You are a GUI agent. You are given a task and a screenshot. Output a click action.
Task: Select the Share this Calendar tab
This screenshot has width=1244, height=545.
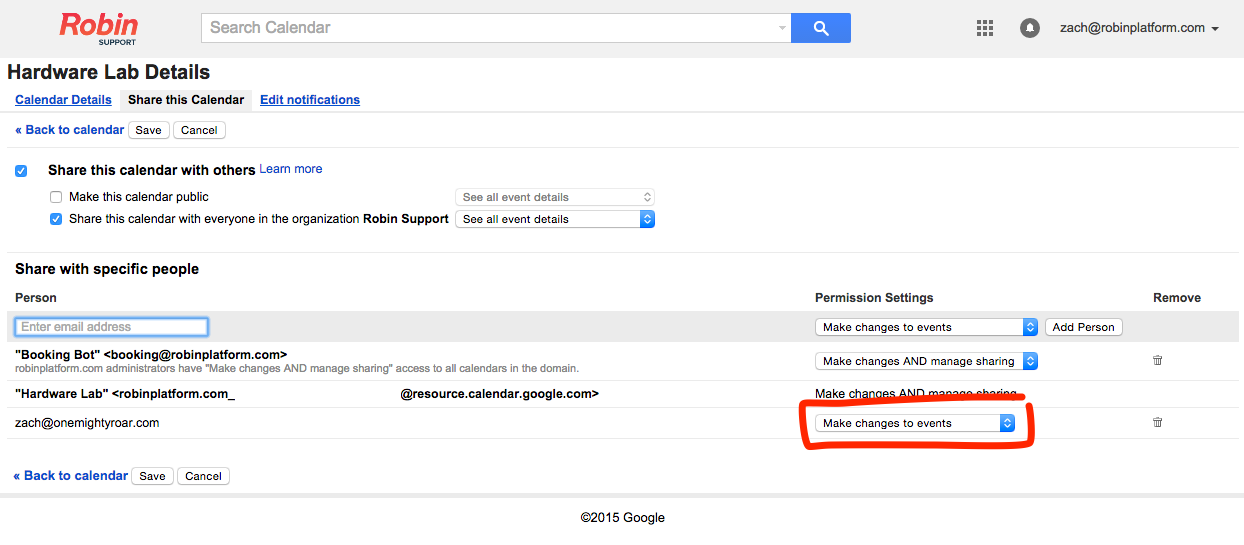click(186, 100)
